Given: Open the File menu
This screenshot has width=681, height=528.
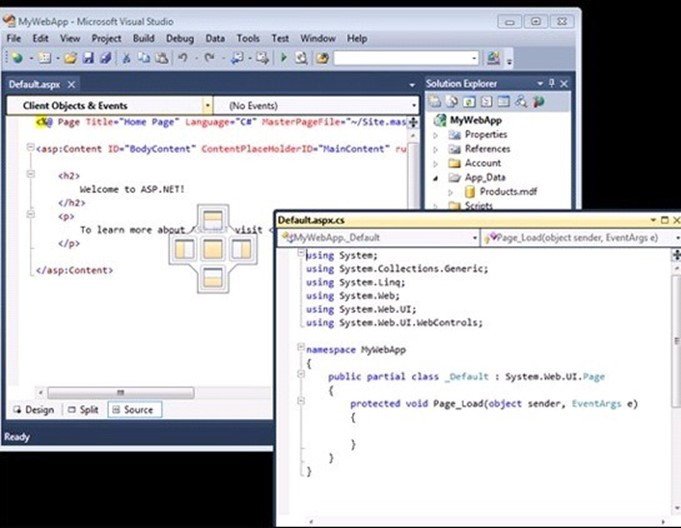Looking at the screenshot, I should tap(14, 38).
